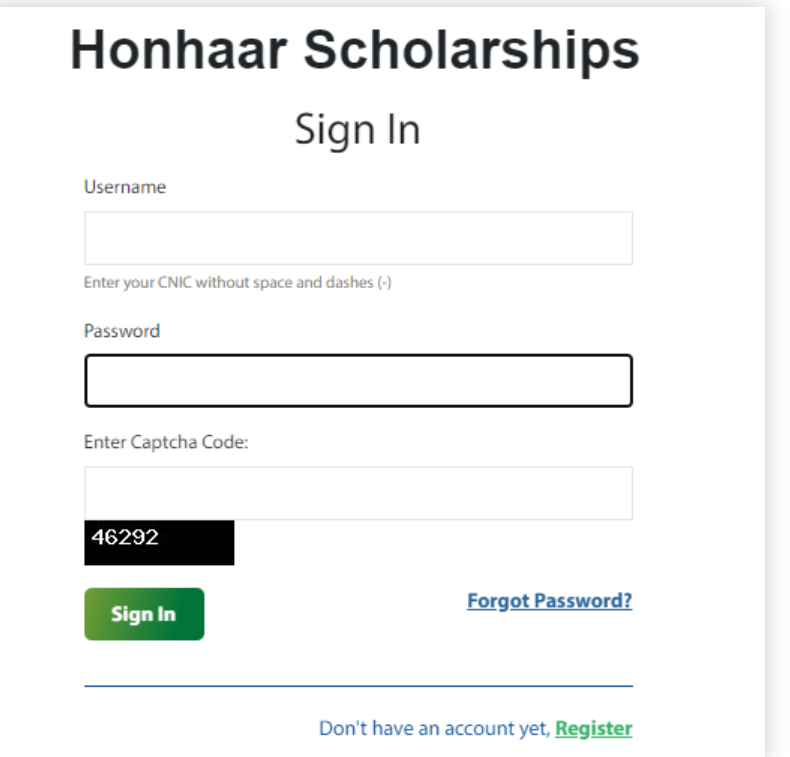Click the Password field label
The height and width of the screenshot is (757, 790).
point(122,331)
